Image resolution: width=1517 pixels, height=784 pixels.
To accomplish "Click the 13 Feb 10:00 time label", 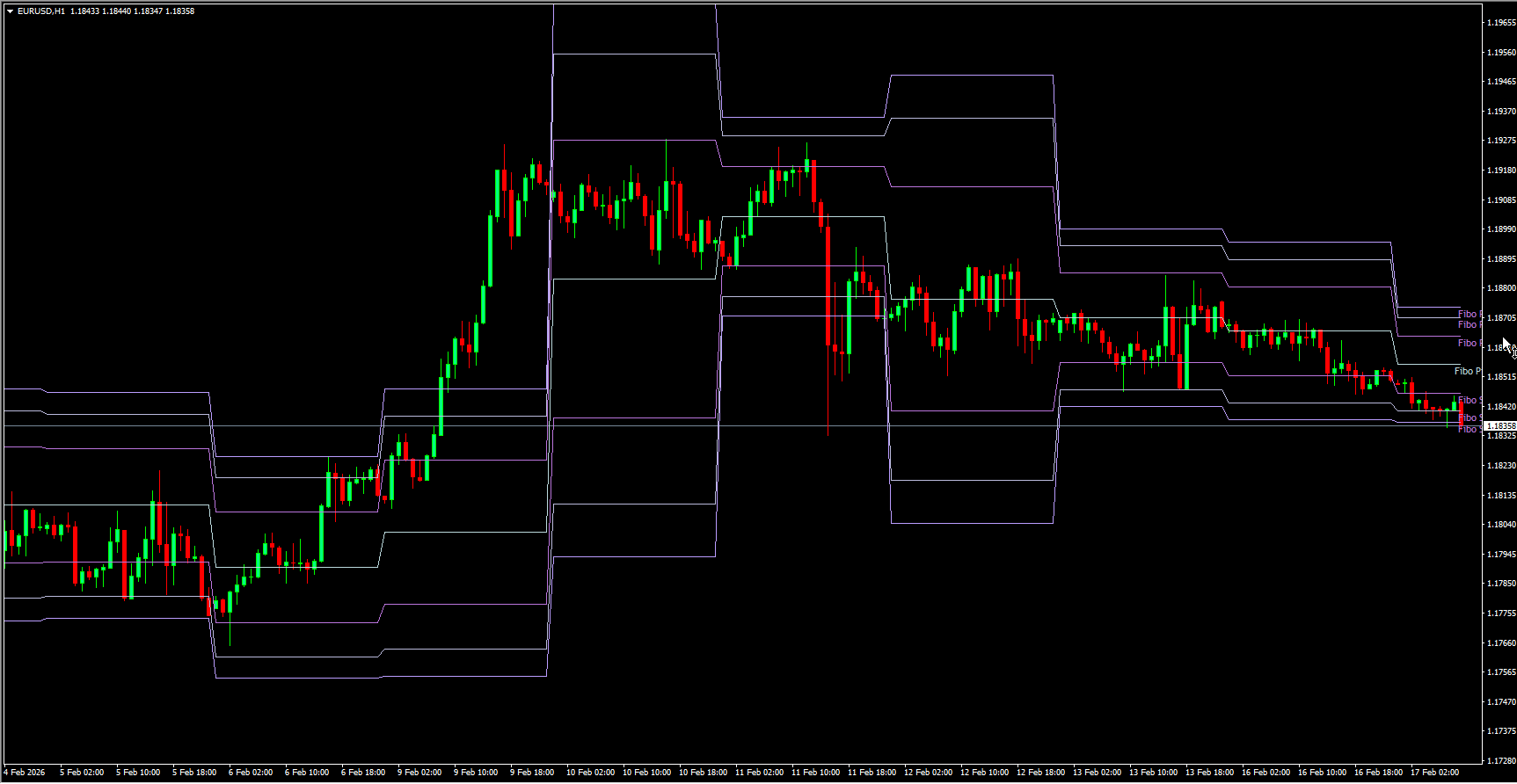I will (1153, 773).
